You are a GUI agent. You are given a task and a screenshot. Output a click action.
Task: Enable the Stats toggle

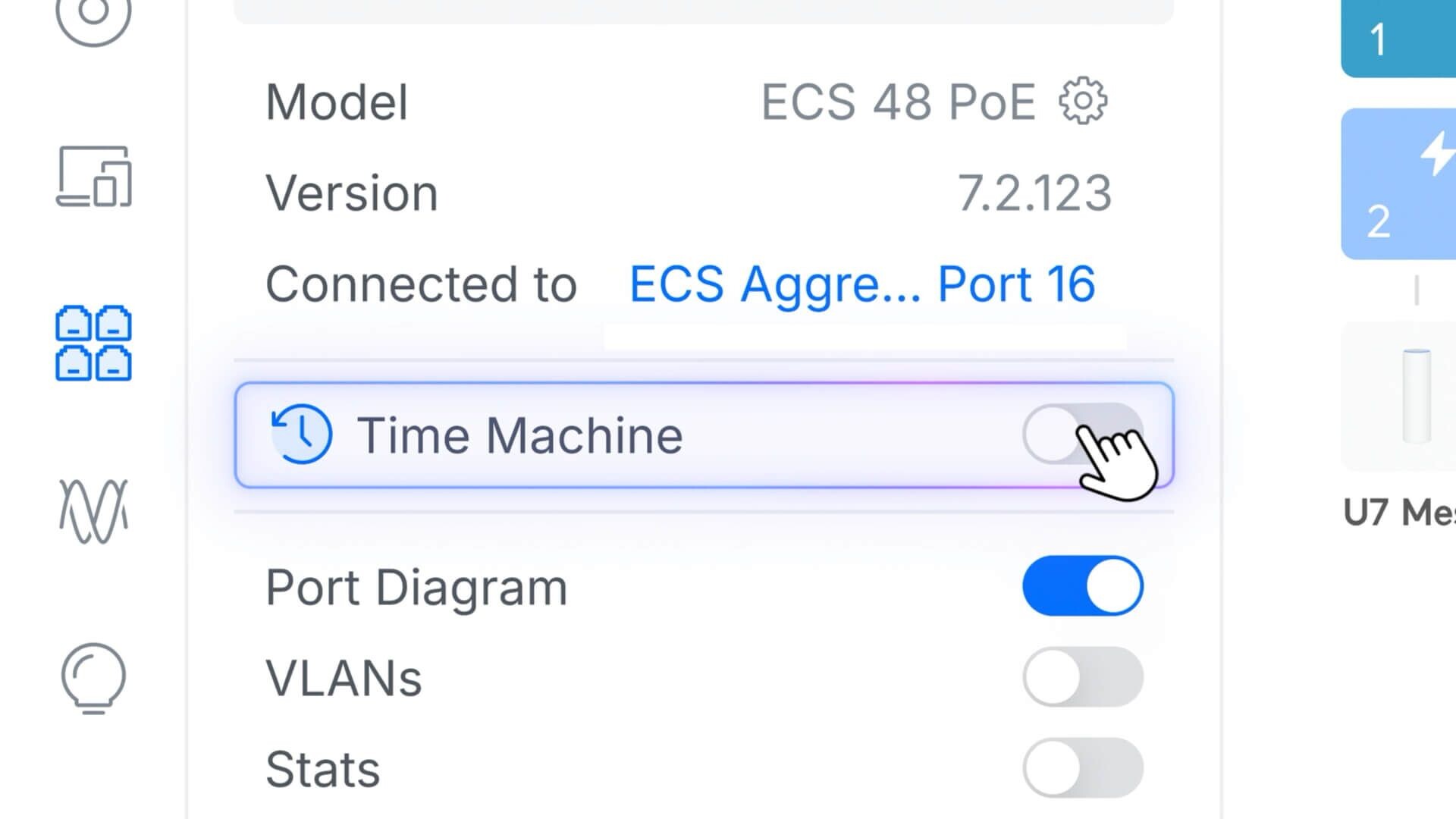(1083, 767)
